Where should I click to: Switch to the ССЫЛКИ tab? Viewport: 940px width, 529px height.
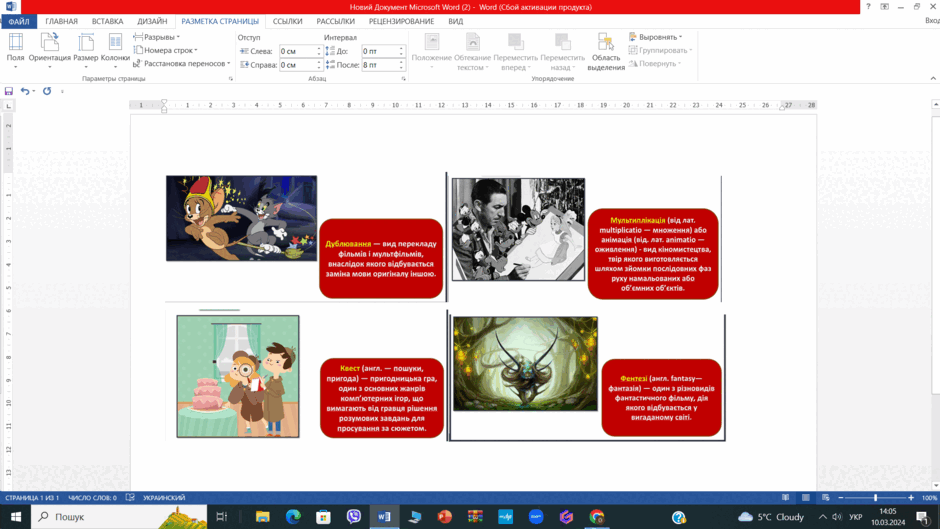click(288, 21)
